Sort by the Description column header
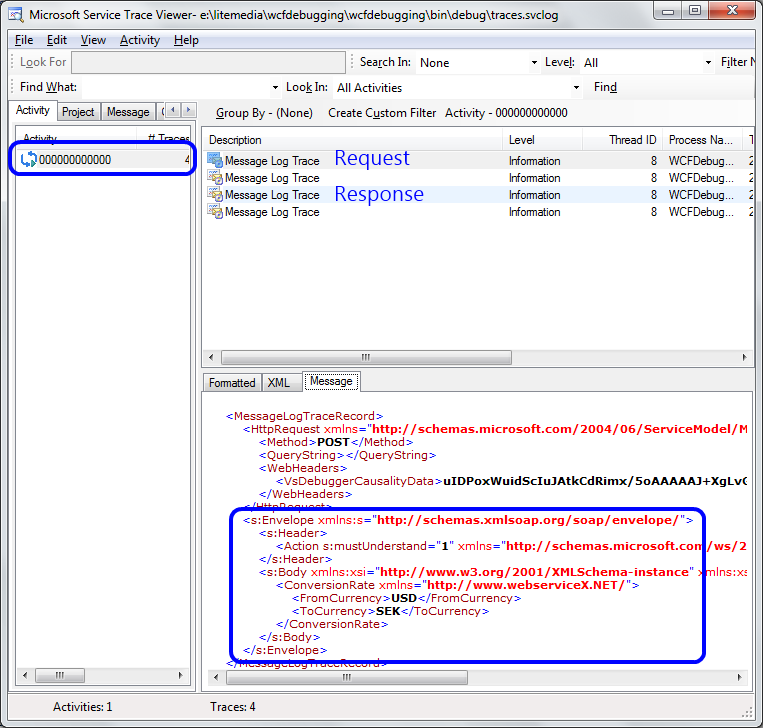This screenshot has height=728, width=763. click(352, 140)
